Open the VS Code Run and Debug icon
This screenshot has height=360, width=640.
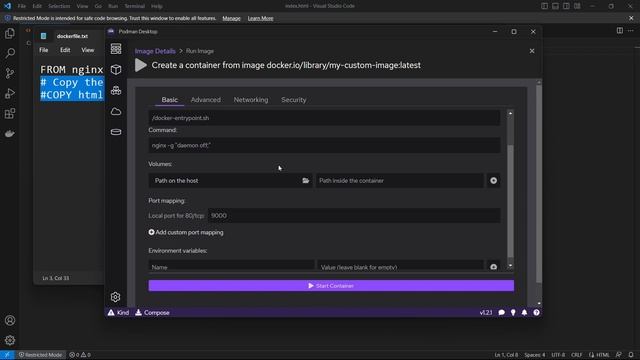pos(10,93)
